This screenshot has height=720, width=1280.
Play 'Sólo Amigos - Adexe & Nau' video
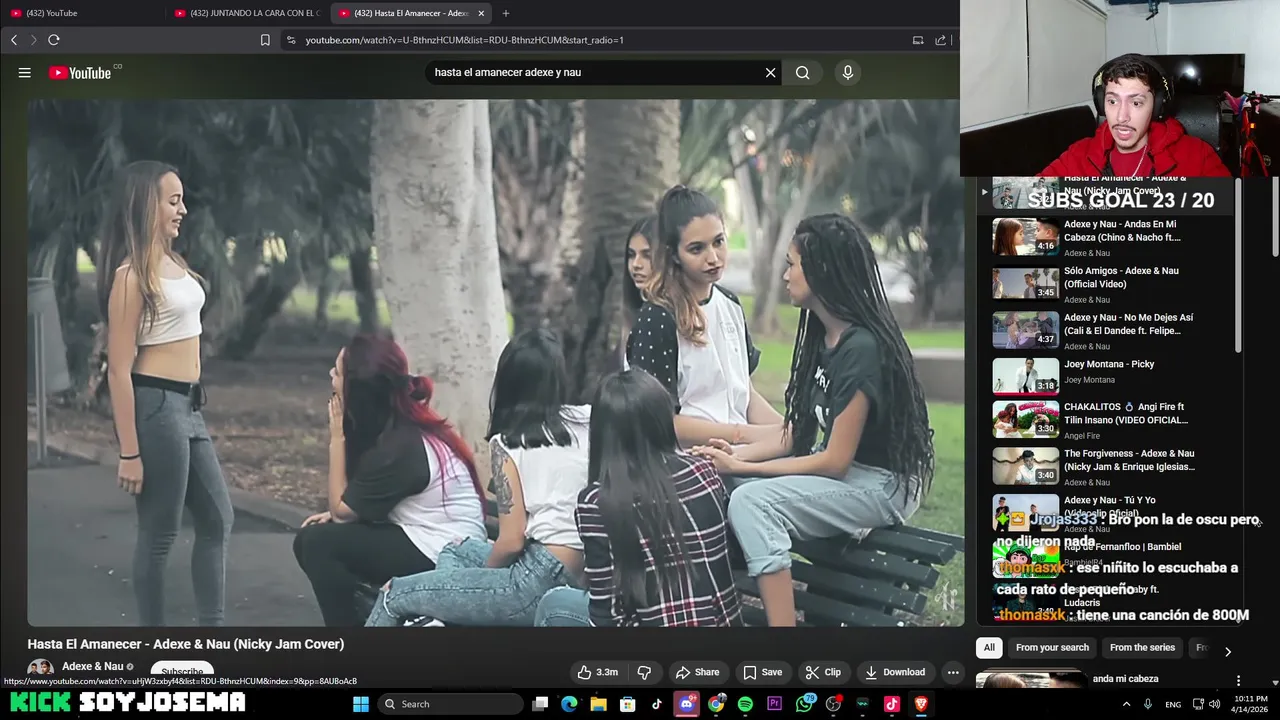pos(1107,284)
